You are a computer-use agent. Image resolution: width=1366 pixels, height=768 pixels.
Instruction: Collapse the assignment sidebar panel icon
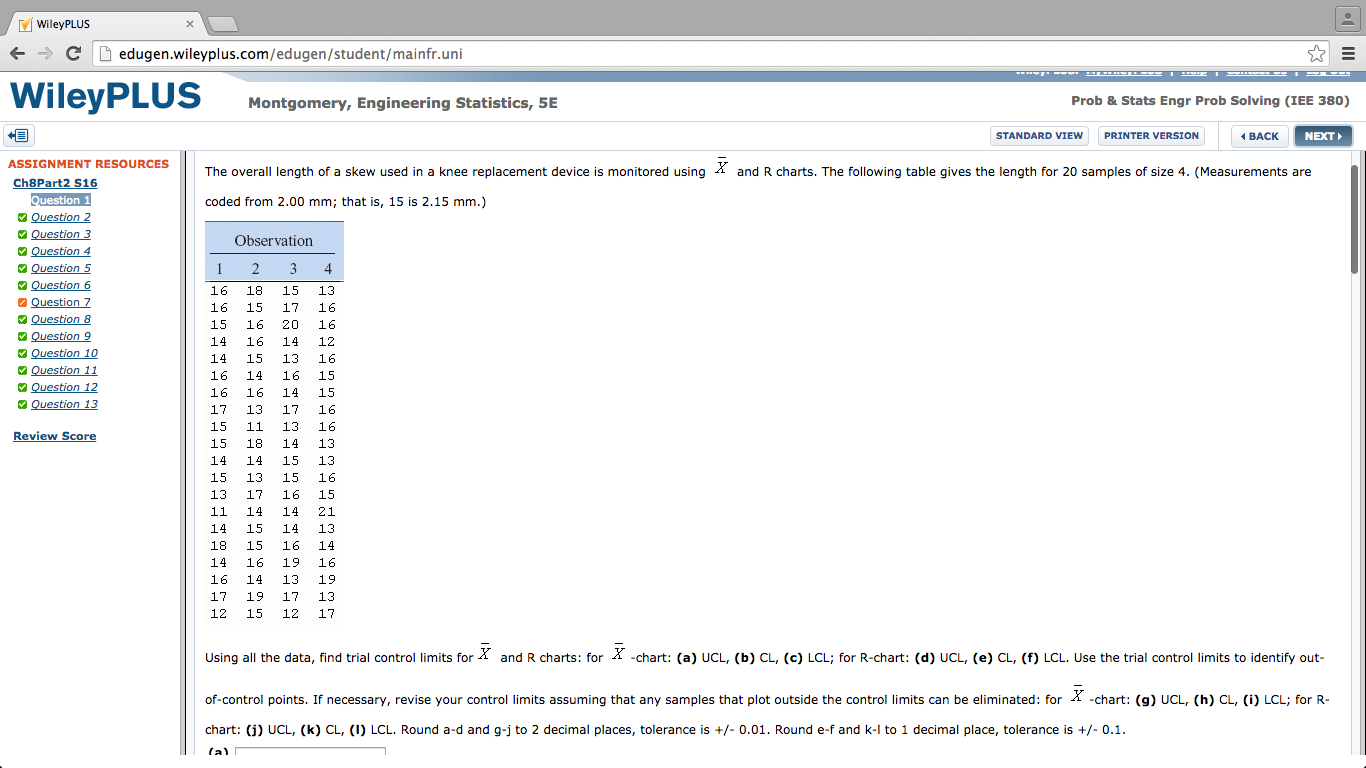tap(19, 135)
